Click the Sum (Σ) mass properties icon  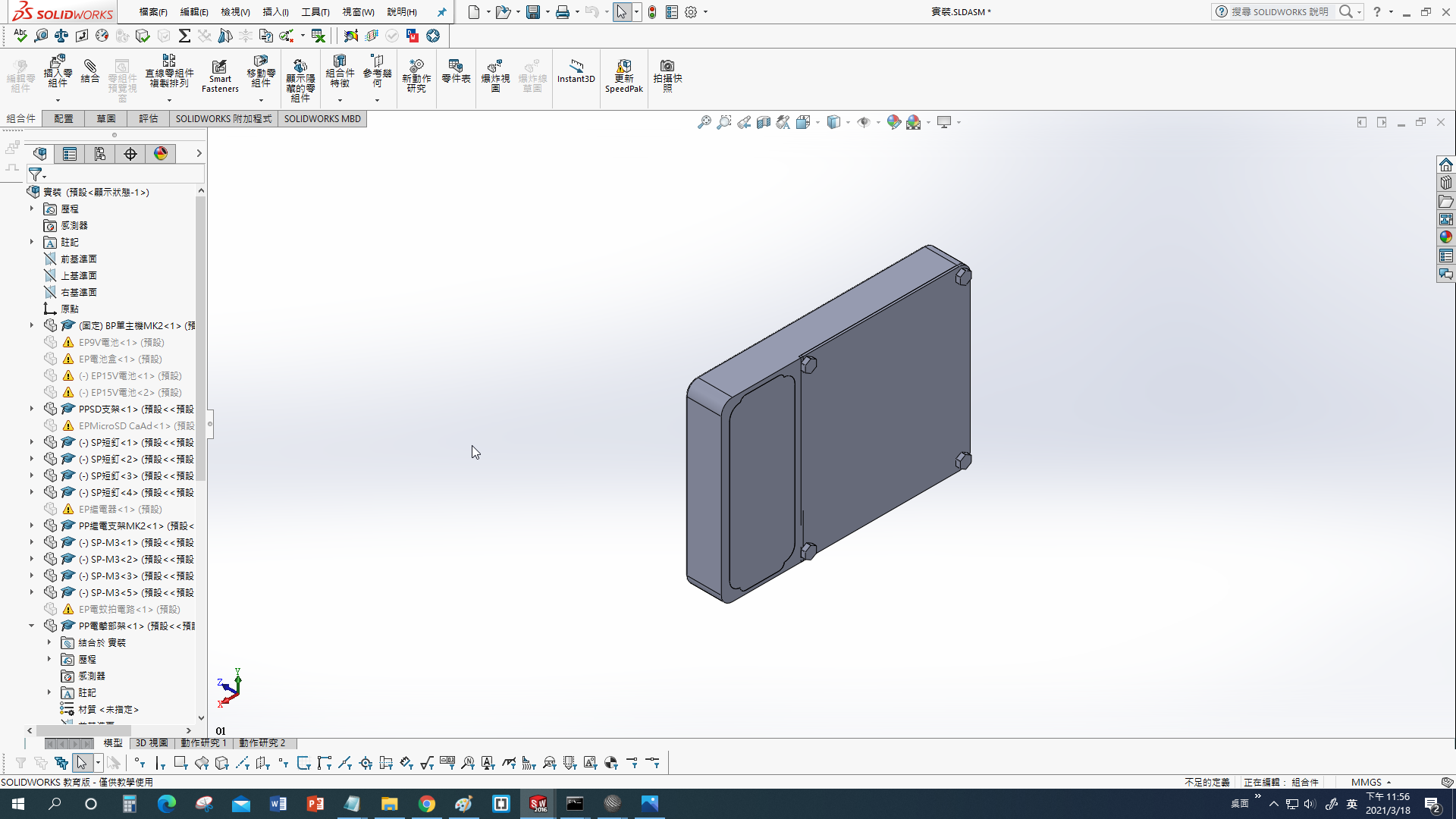pos(184,36)
